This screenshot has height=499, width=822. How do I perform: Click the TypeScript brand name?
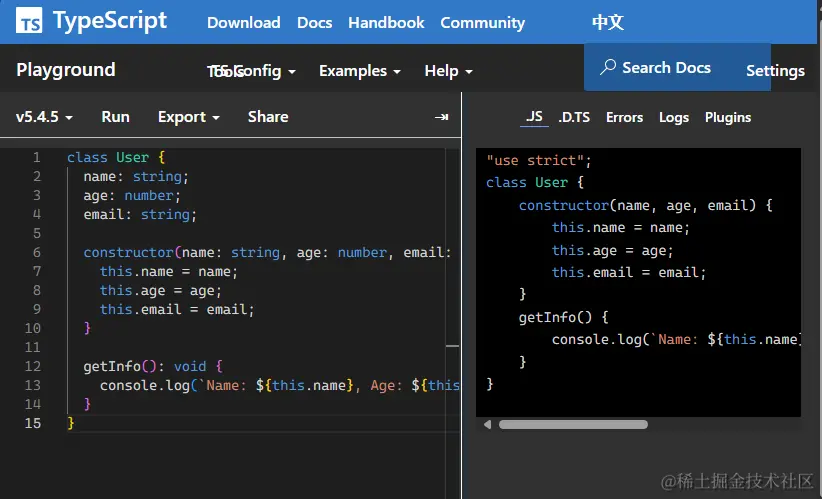click(x=110, y=21)
